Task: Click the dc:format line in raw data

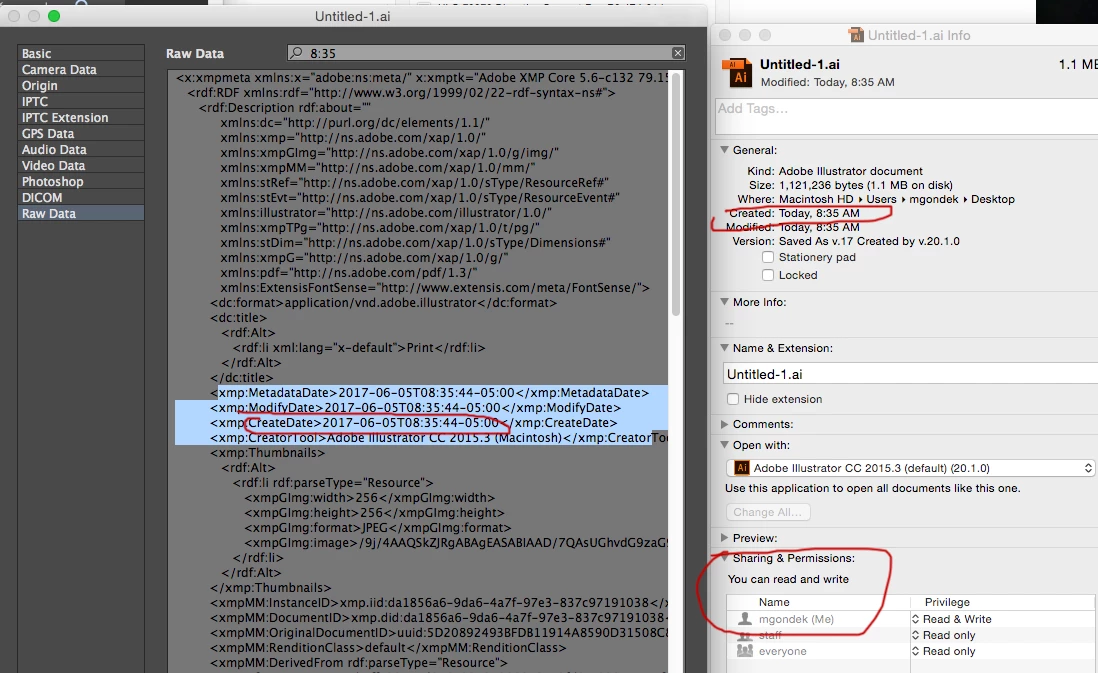Action: [384, 303]
